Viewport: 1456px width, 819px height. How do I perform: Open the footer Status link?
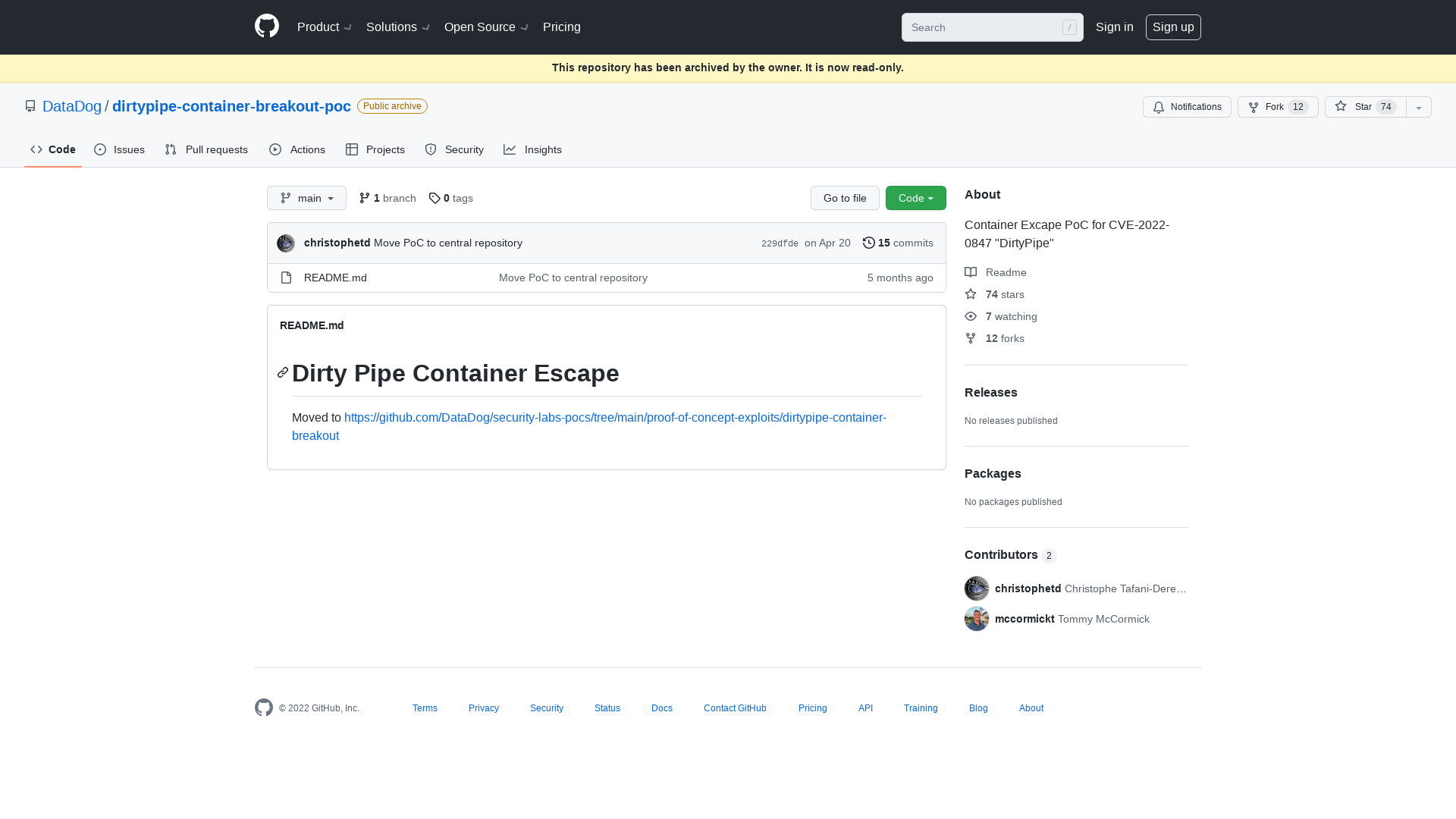point(607,708)
